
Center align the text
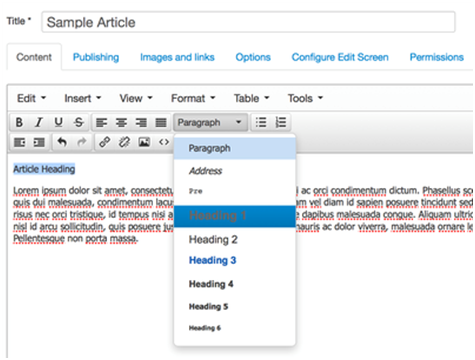pyautogui.click(x=121, y=122)
